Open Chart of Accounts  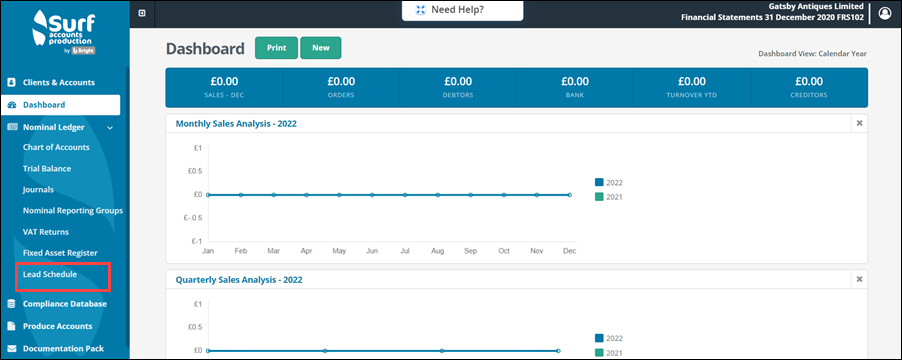click(56, 147)
